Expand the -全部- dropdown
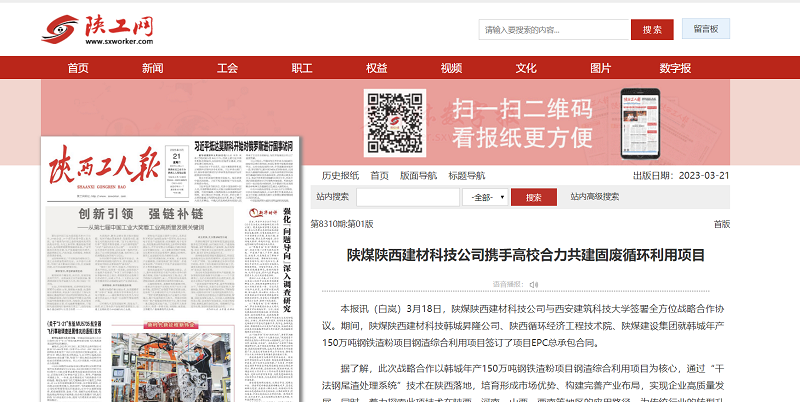This screenshot has width=800, height=402. [x=485, y=197]
